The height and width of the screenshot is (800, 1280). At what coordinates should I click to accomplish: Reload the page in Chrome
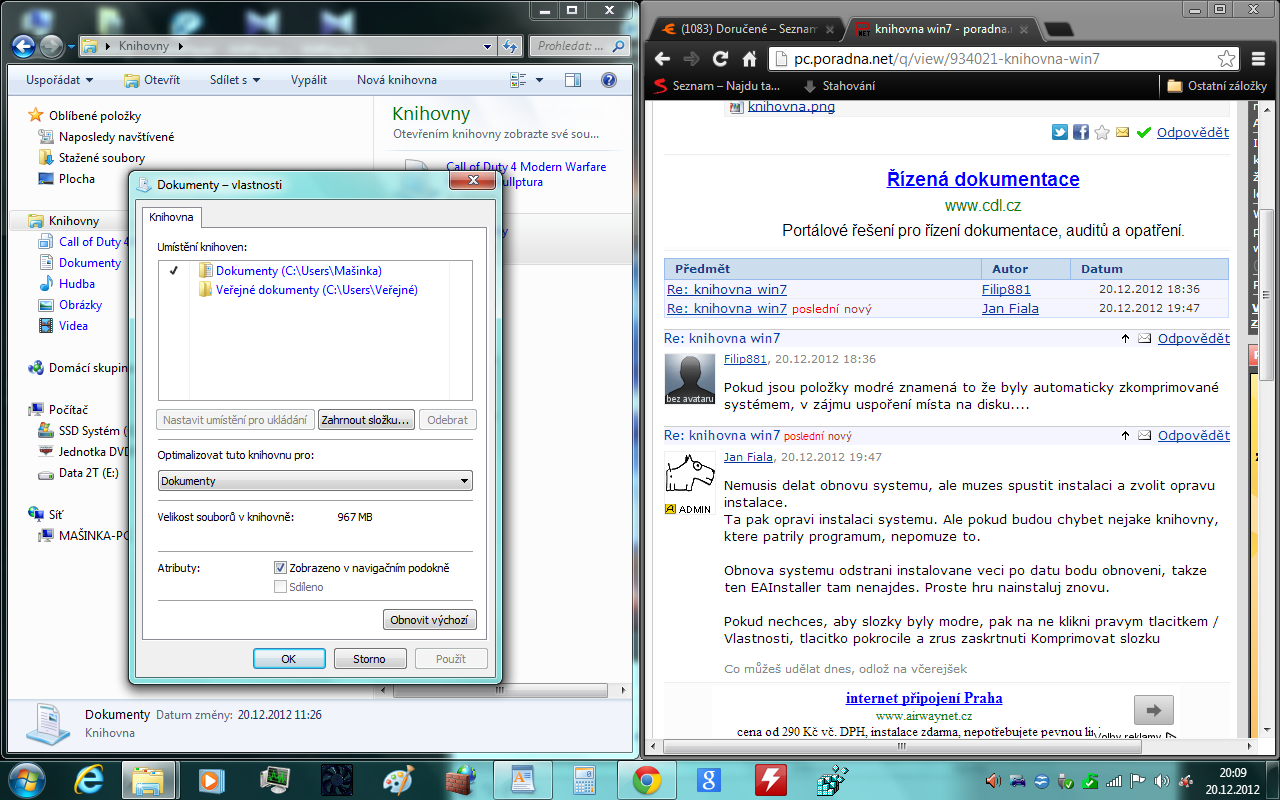[720, 58]
